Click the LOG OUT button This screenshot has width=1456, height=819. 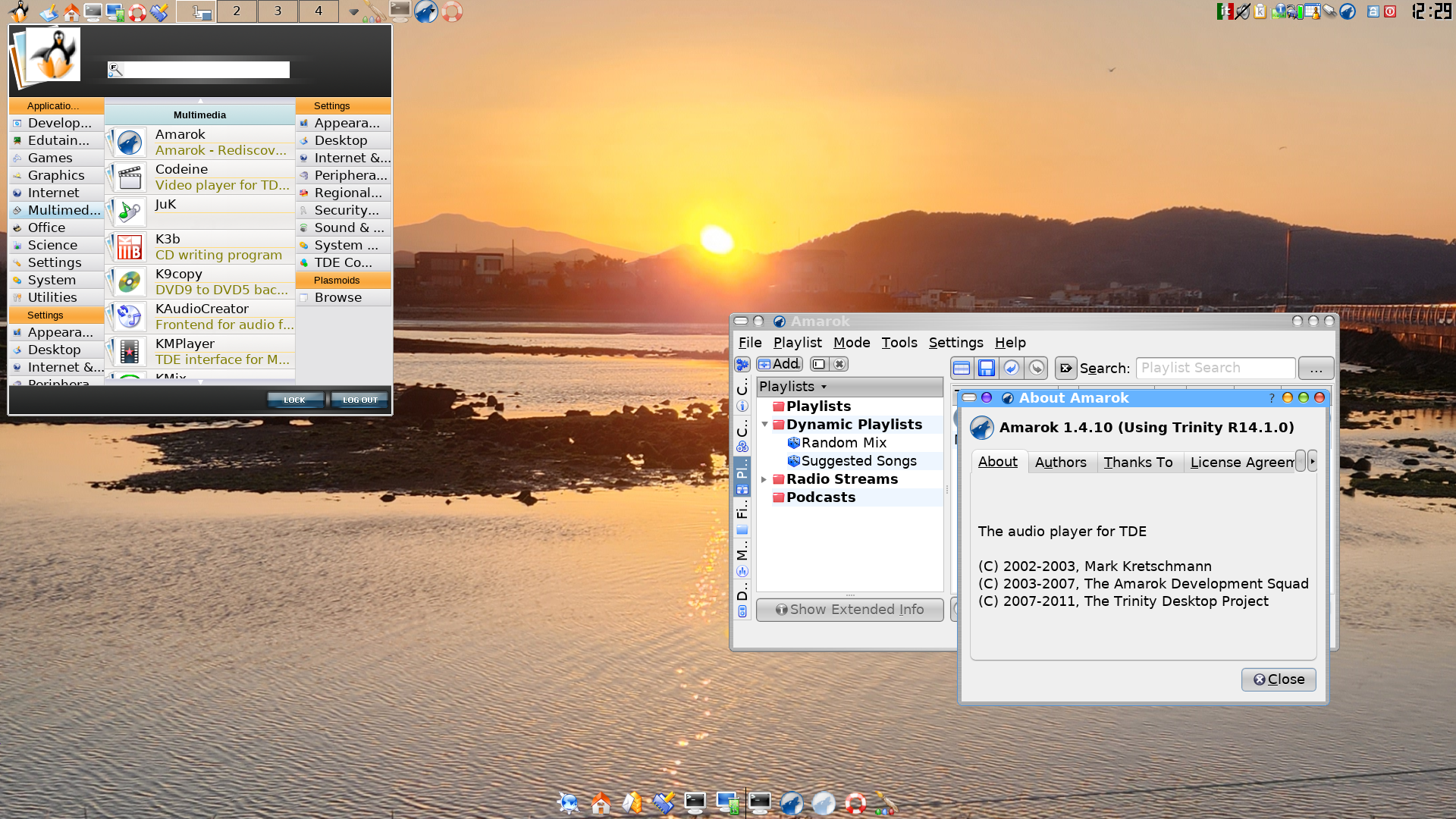(359, 400)
